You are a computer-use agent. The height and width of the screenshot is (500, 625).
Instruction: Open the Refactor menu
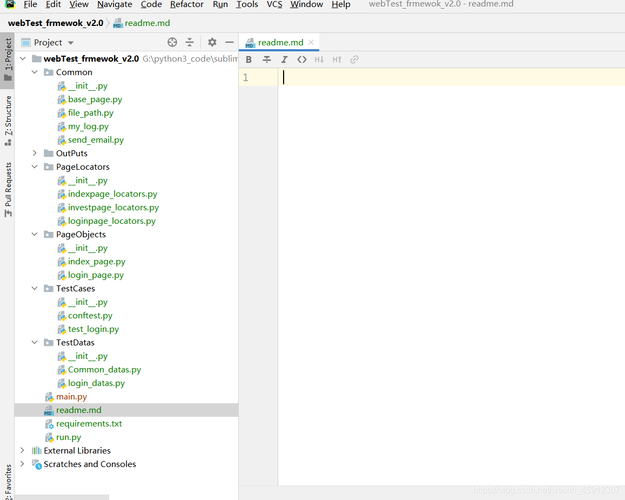click(186, 5)
